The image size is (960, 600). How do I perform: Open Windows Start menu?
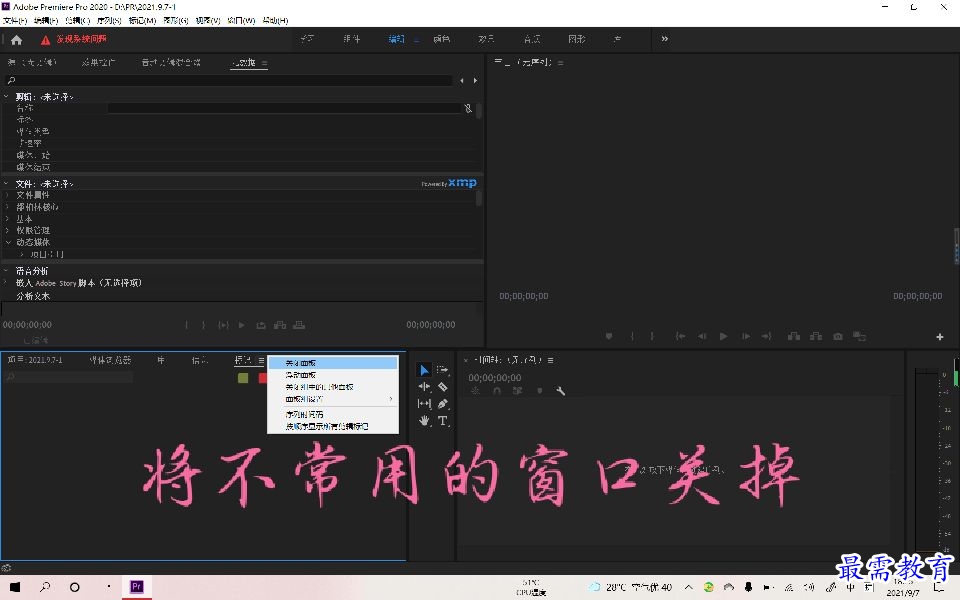15,587
